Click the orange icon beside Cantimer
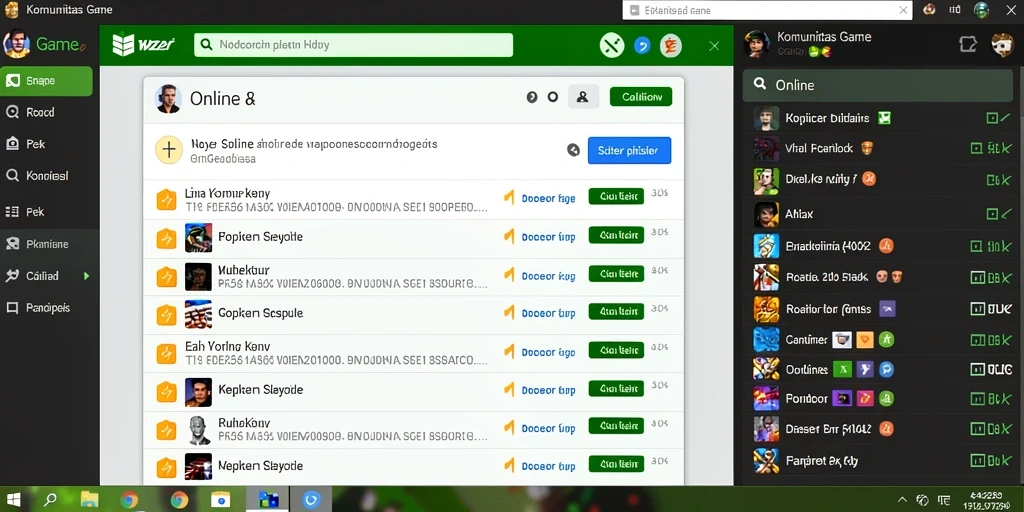The width and height of the screenshot is (1024, 512). (x=865, y=340)
